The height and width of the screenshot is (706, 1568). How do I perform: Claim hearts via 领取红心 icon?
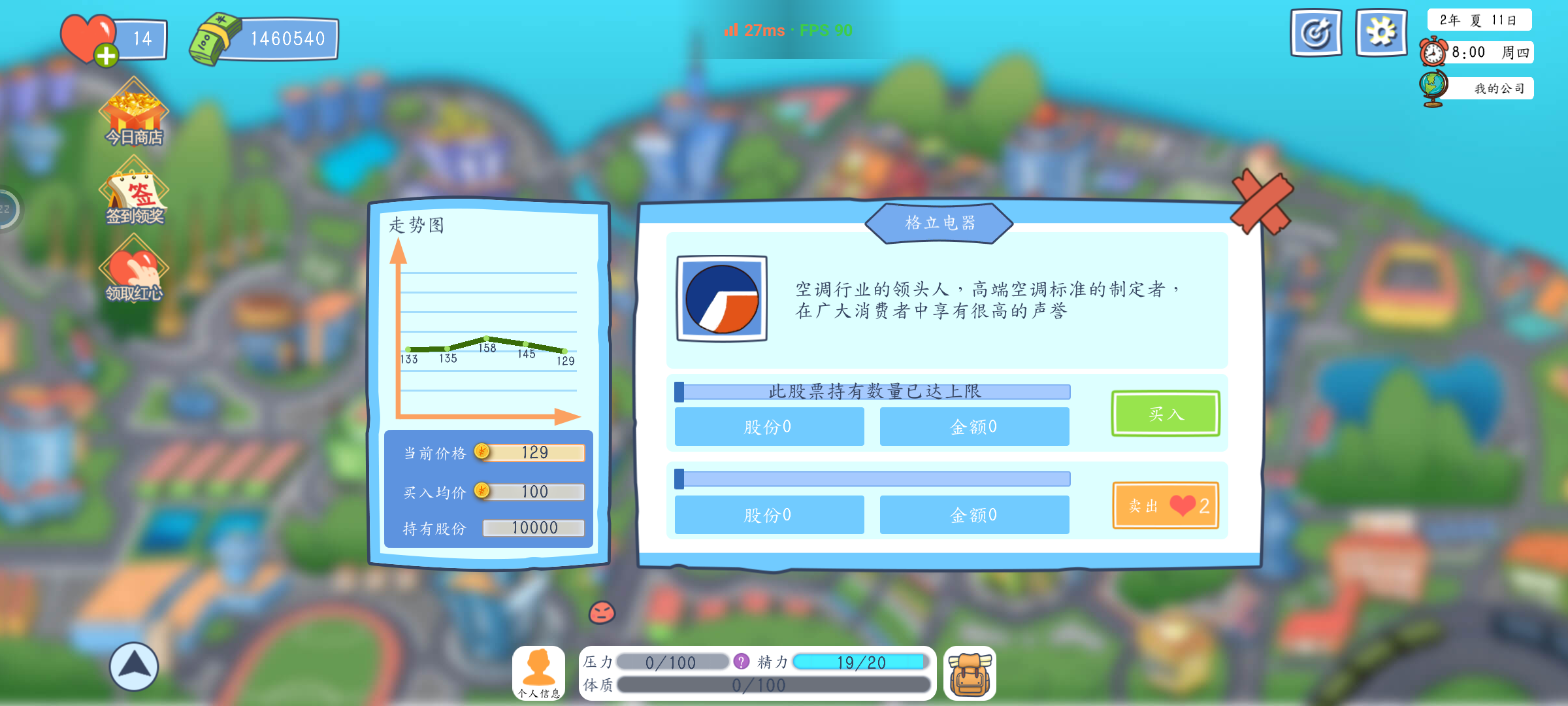point(134,269)
